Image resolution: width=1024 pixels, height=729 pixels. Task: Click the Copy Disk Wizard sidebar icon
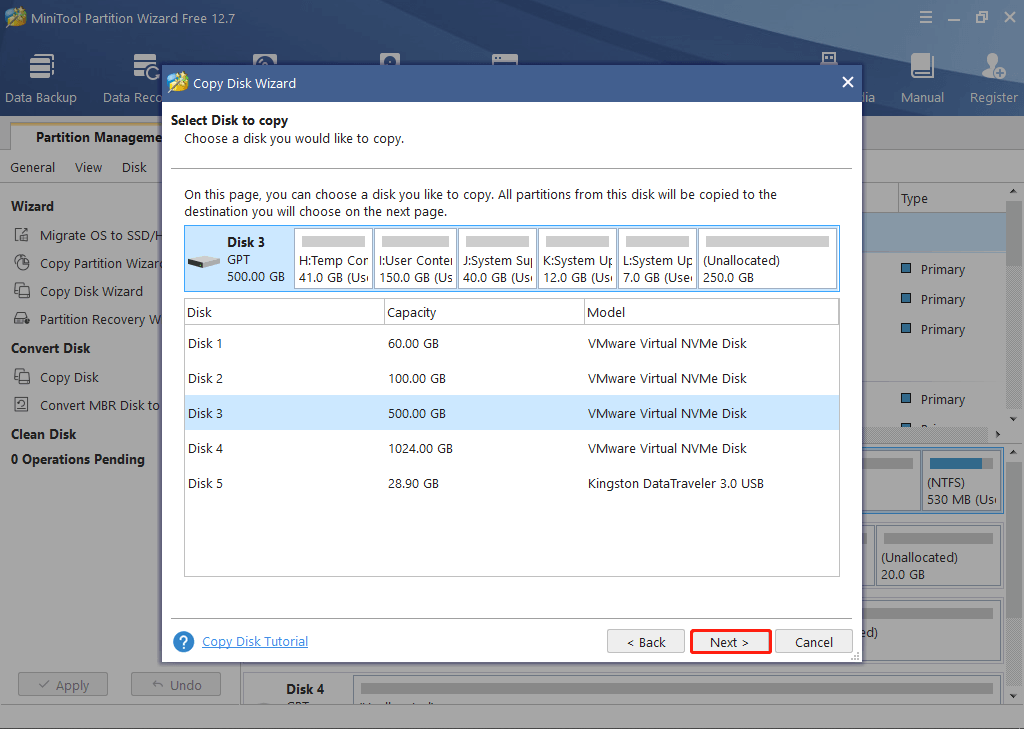(22, 291)
